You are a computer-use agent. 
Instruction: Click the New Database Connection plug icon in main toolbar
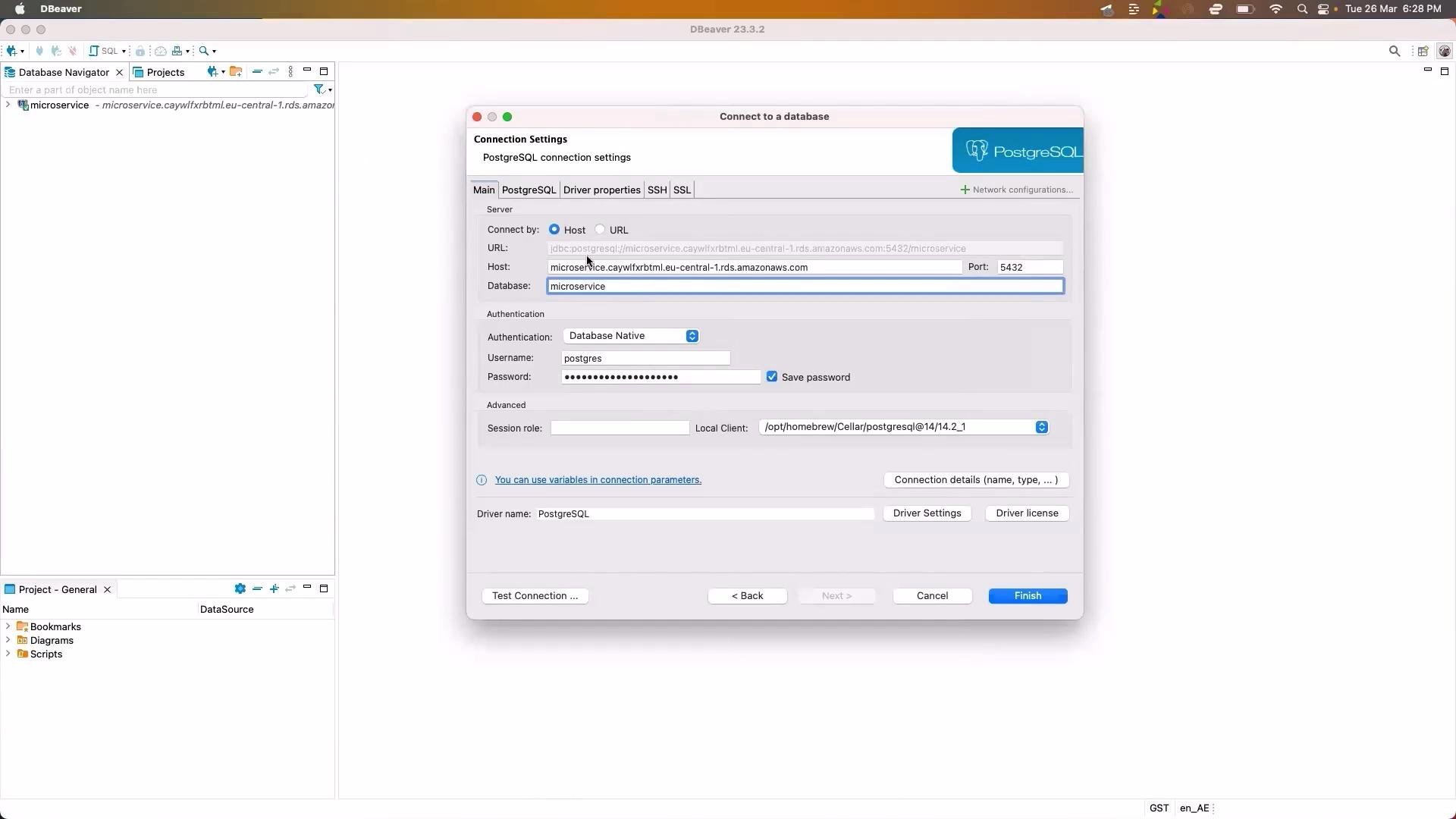coord(11,51)
